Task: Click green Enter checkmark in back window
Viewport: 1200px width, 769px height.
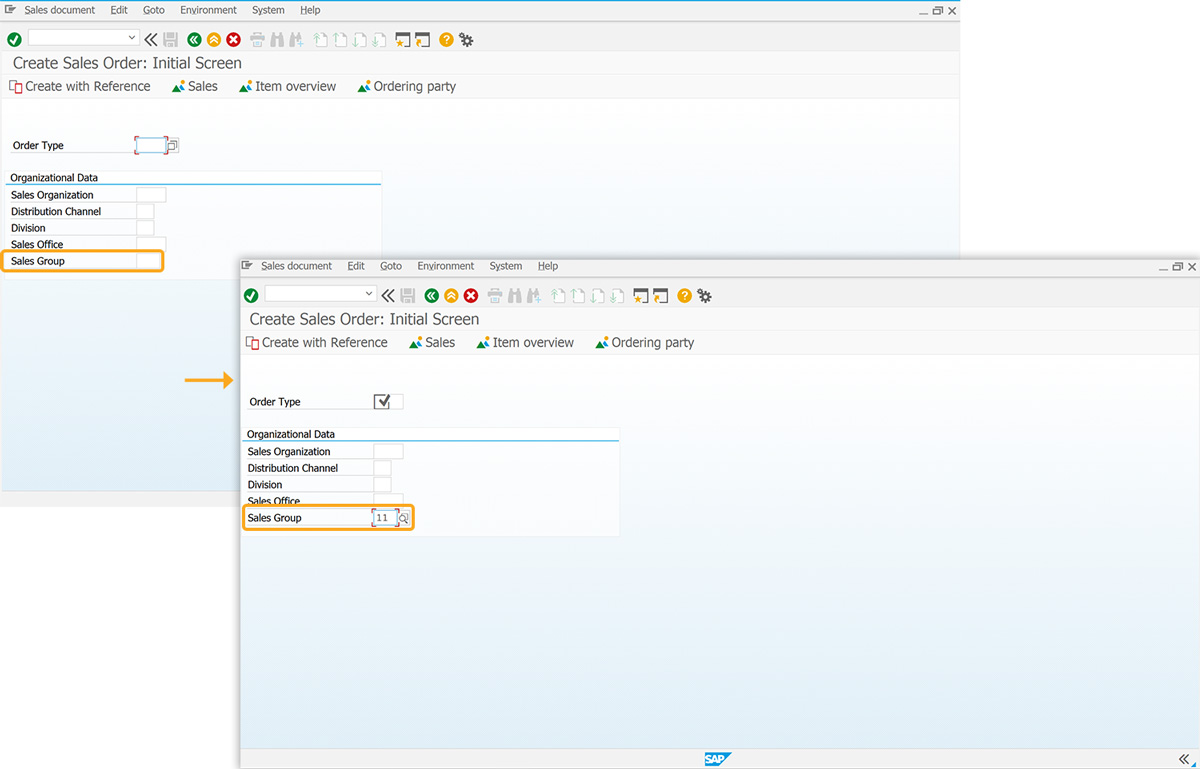Action: pos(14,40)
